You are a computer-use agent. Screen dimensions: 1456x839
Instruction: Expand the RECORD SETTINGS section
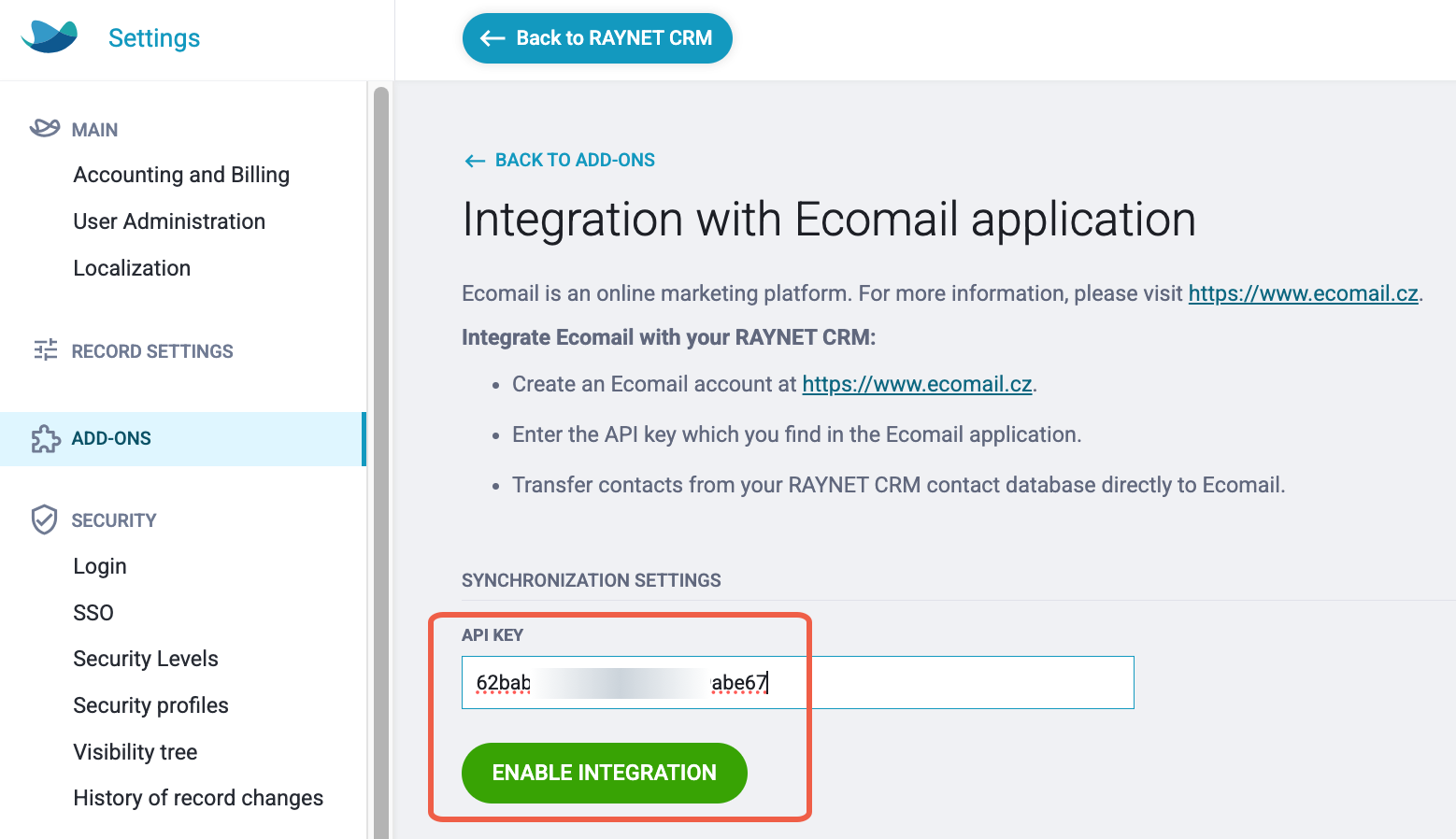(152, 351)
